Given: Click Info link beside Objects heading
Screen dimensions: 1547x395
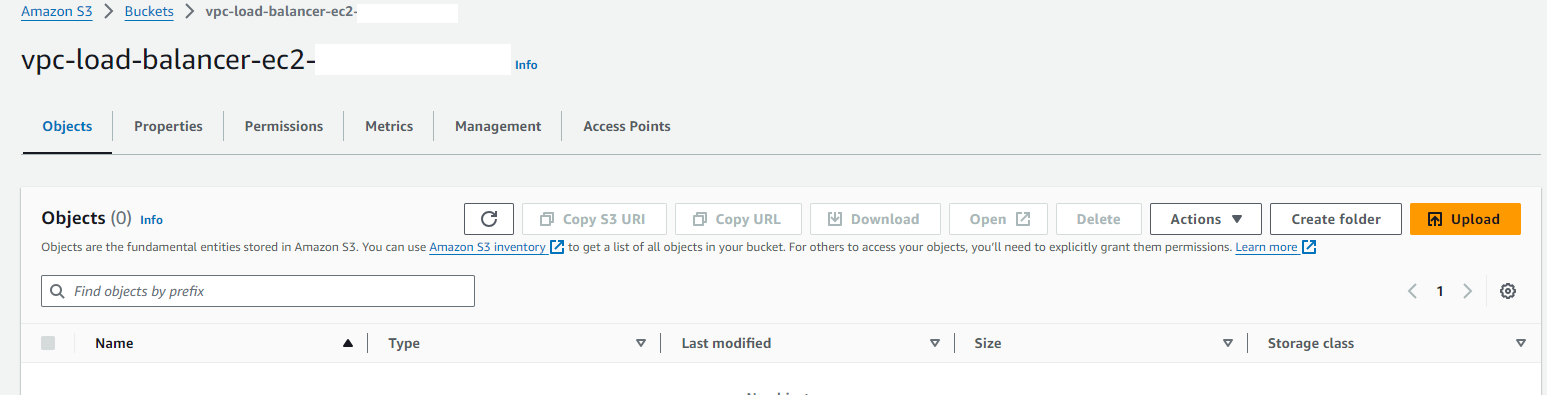Looking at the screenshot, I should pyautogui.click(x=151, y=219).
